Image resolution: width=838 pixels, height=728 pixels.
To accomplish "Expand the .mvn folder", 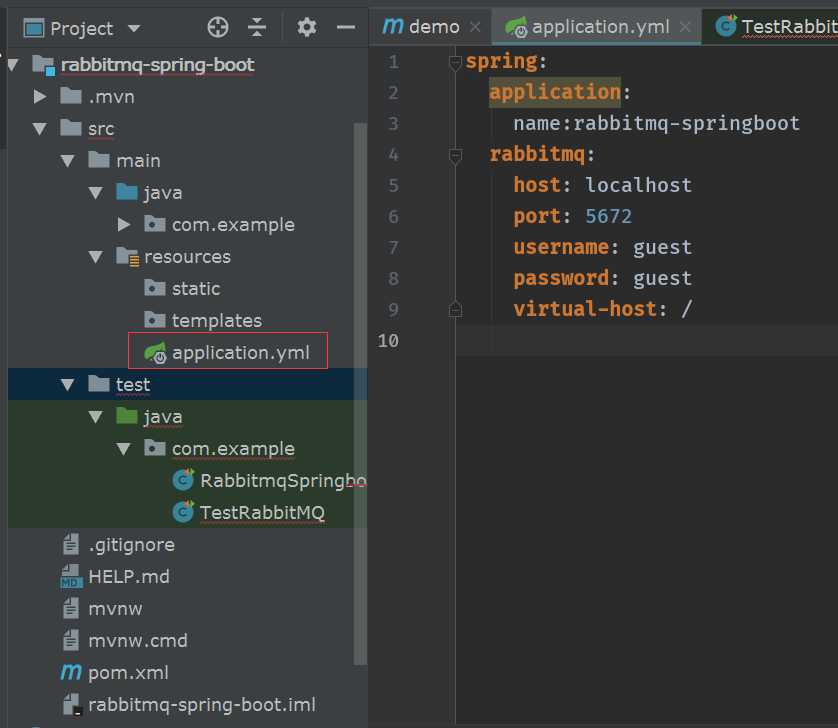I will 40,97.
